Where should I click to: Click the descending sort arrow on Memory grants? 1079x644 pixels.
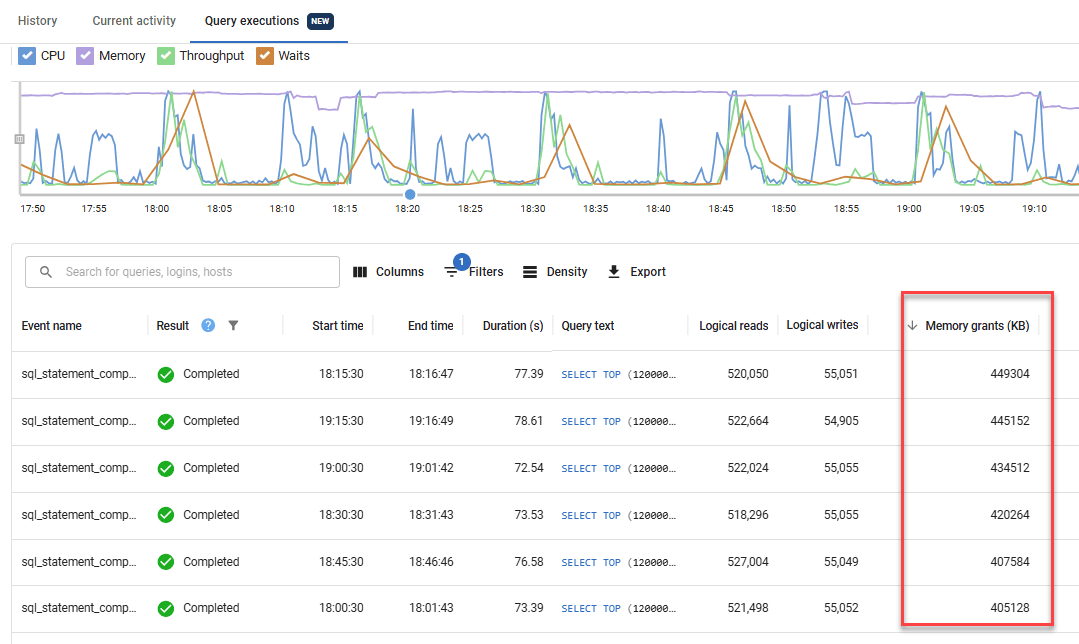[x=913, y=324]
